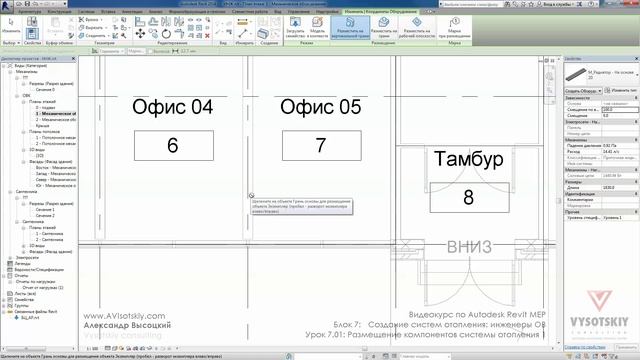Click the Длина value 1830.0 in Properties
The width and height of the screenshot is (640, 360).
click(620, 188)
